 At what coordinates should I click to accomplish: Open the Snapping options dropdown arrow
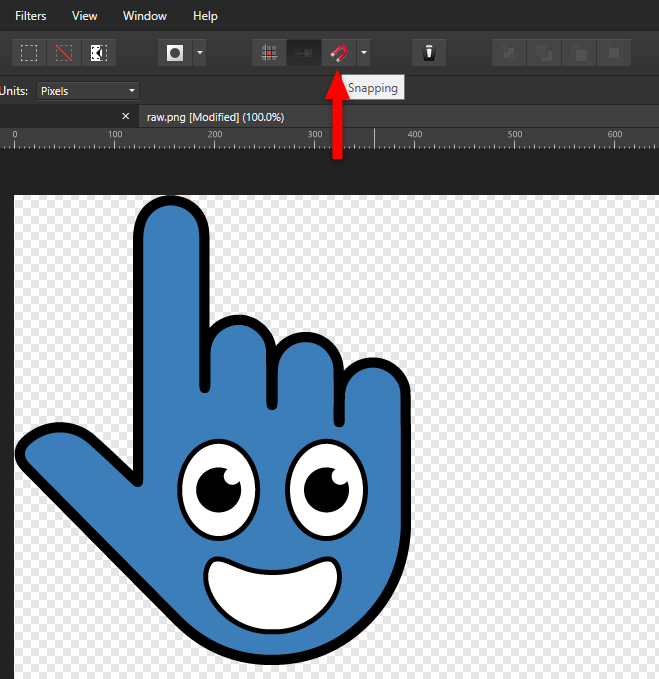(364, 53)
